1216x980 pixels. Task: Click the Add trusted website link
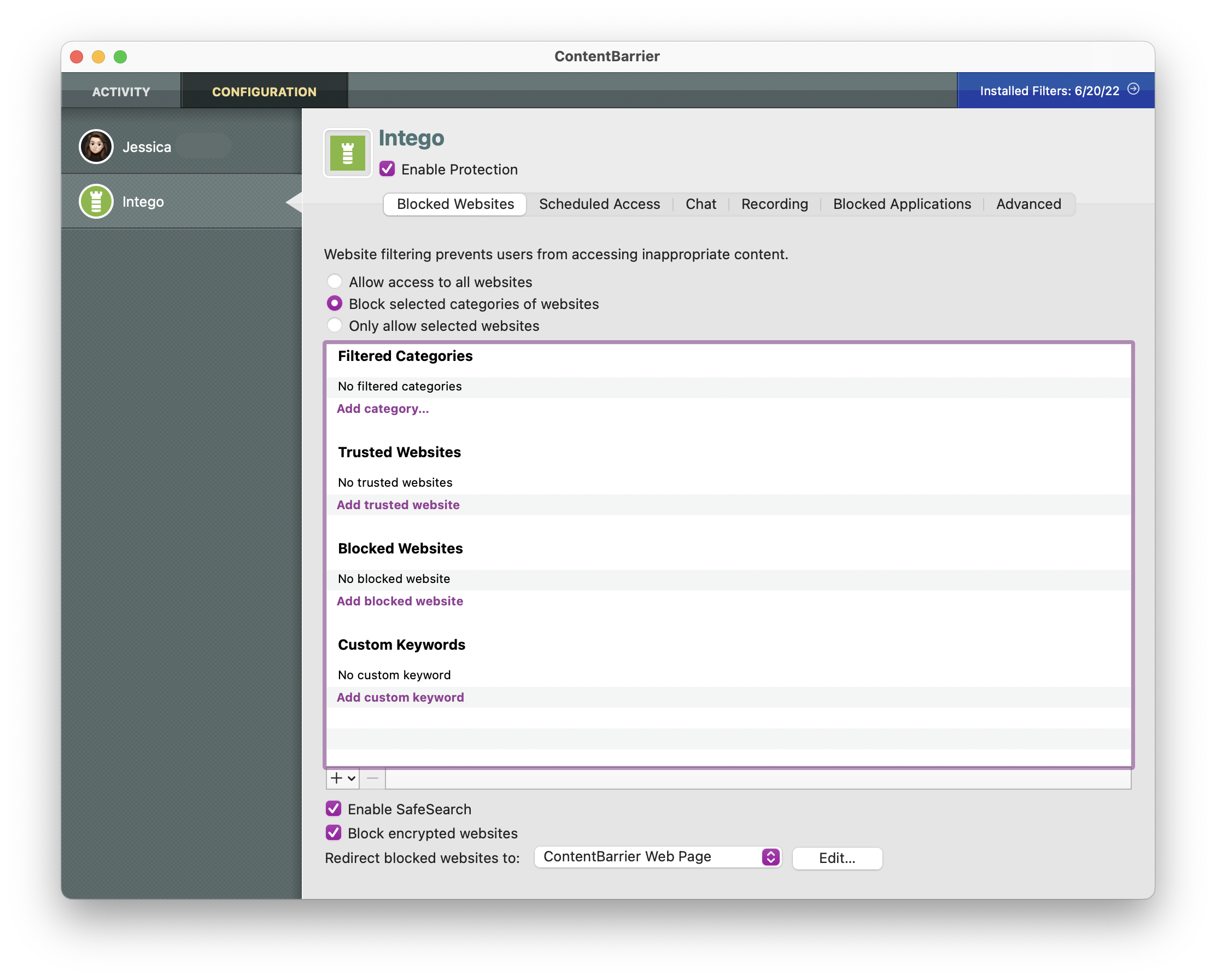tap(399, 505)
